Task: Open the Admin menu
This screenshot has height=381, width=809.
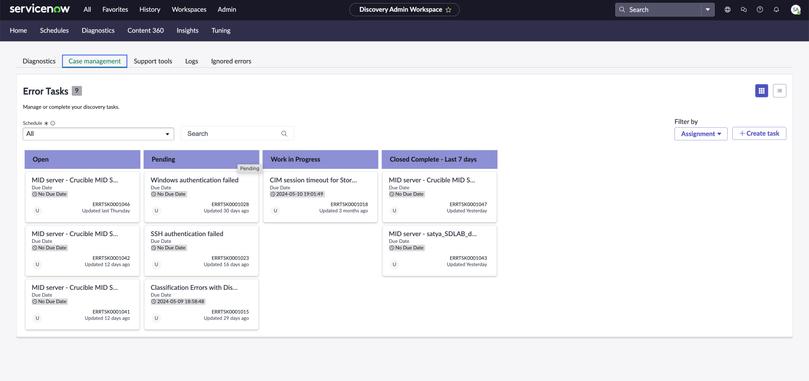Action: pyautogui.click(x=227, y=9)
